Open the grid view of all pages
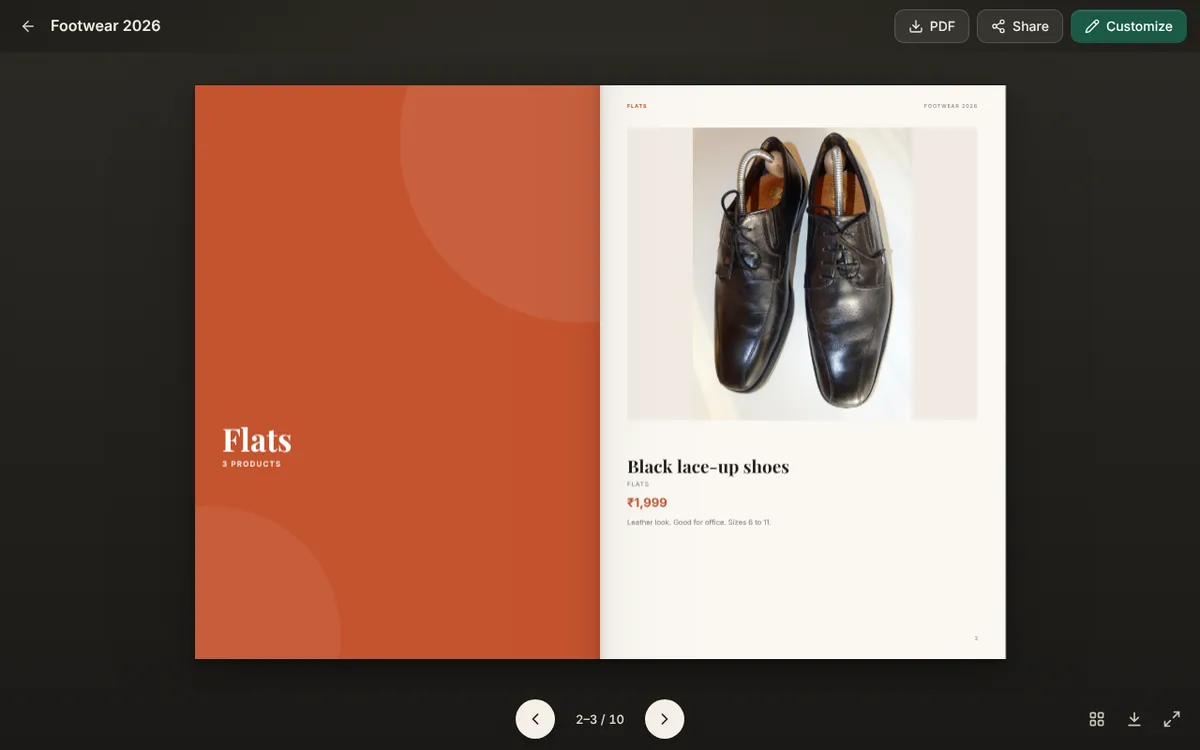 tap(1096, 719)
